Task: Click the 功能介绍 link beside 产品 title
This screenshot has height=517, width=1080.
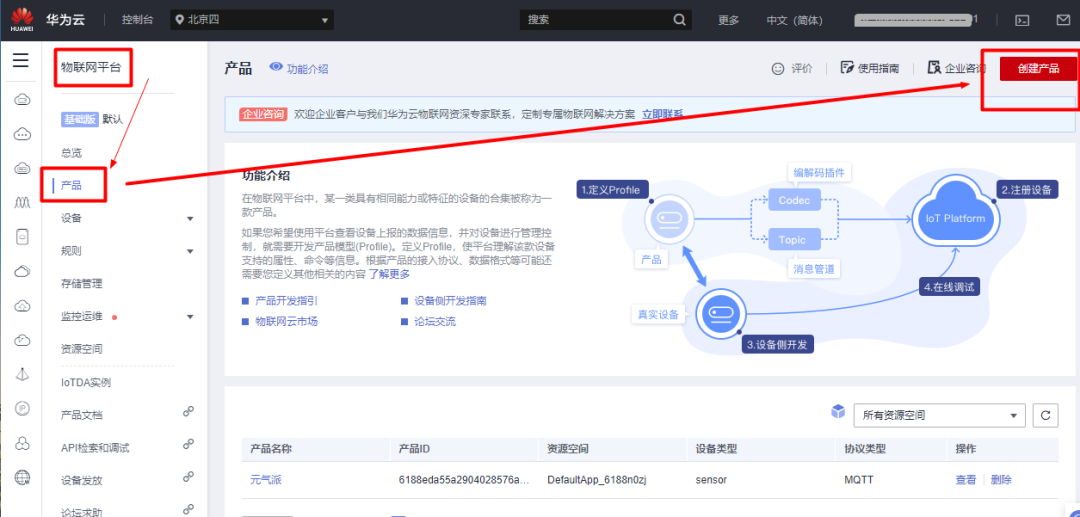Action: pos(307,68)
